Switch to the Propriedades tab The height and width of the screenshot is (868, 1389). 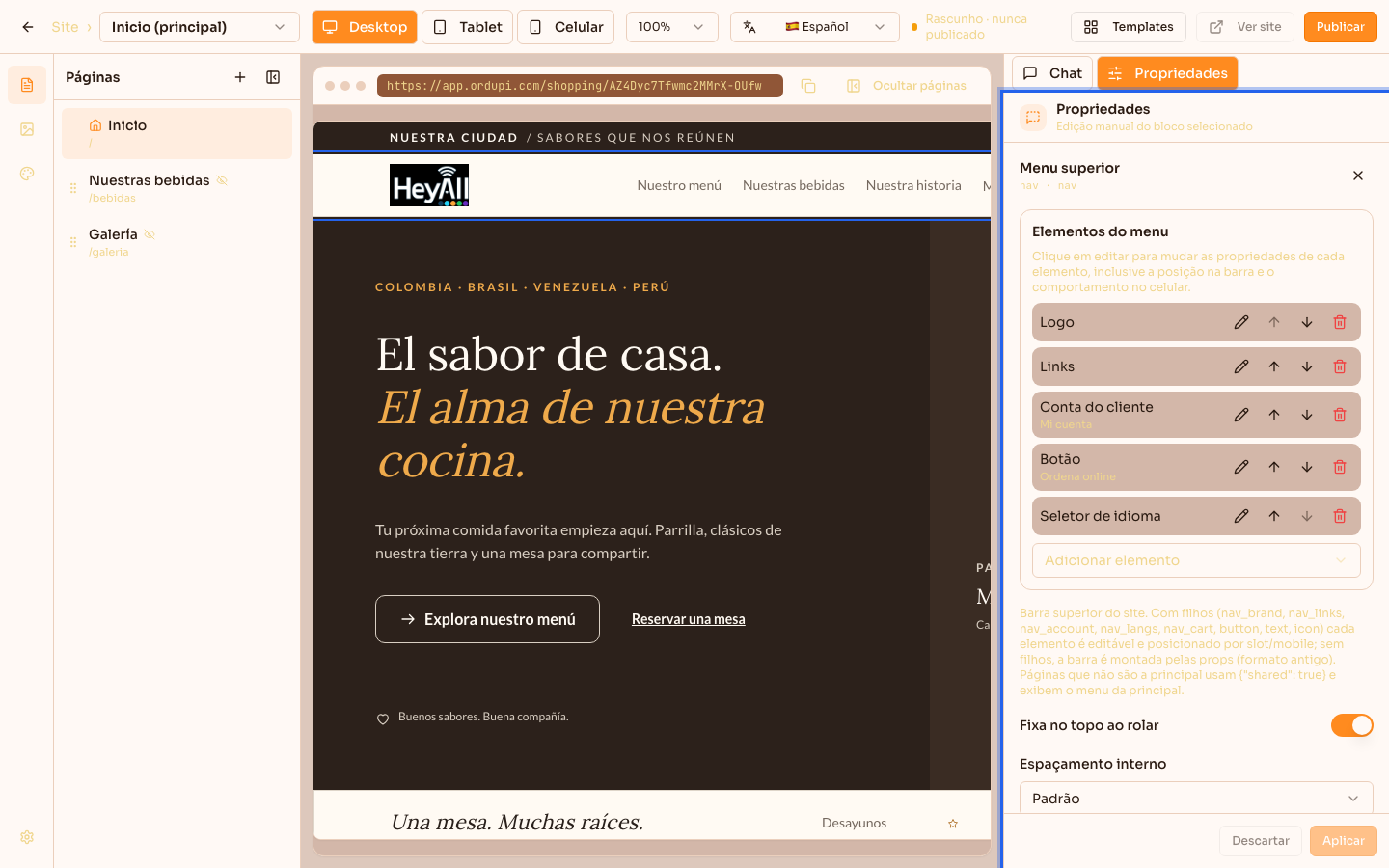tap(1167, 73)
